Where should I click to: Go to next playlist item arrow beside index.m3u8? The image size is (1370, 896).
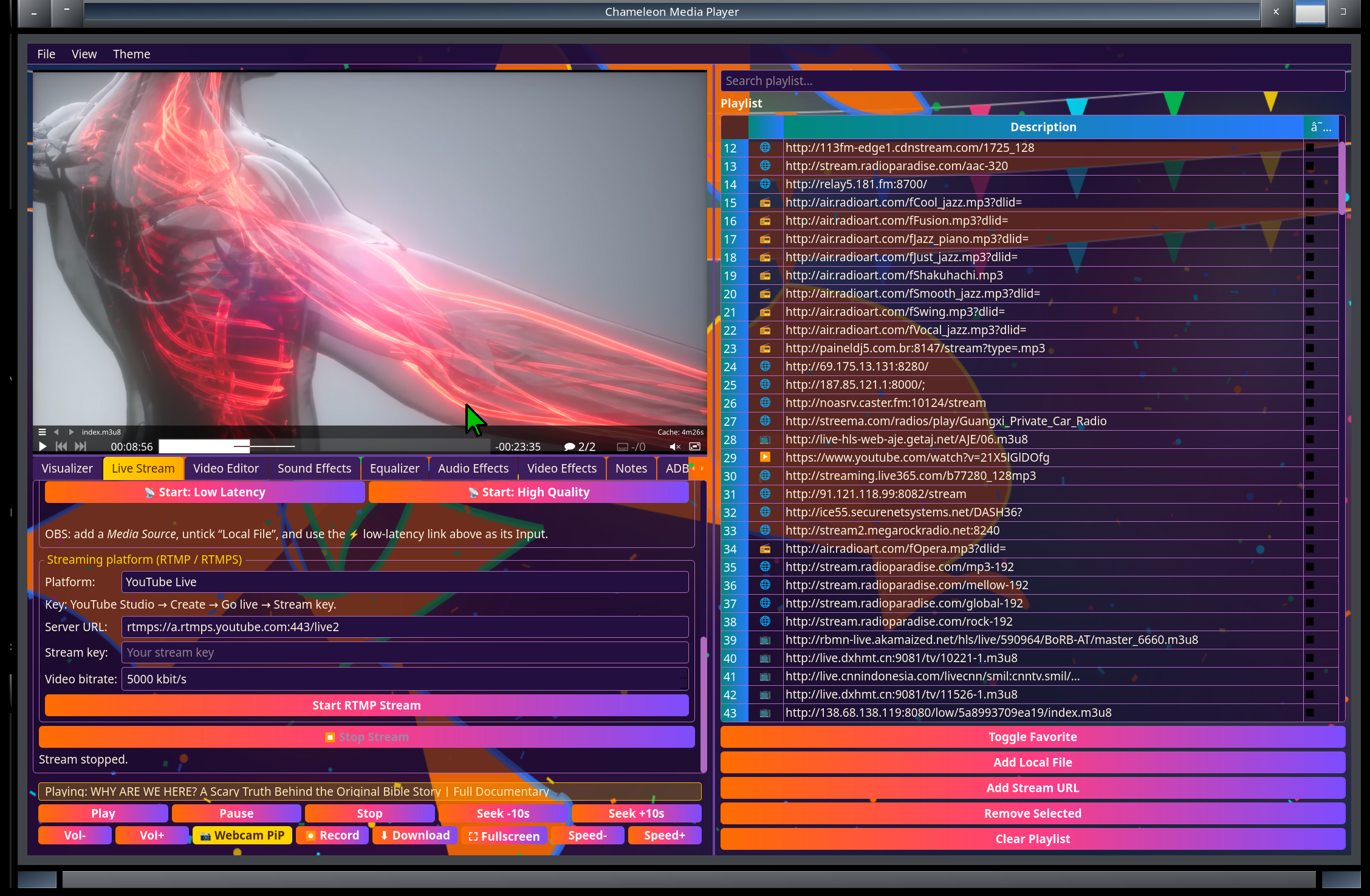click(x=71, y=432)
